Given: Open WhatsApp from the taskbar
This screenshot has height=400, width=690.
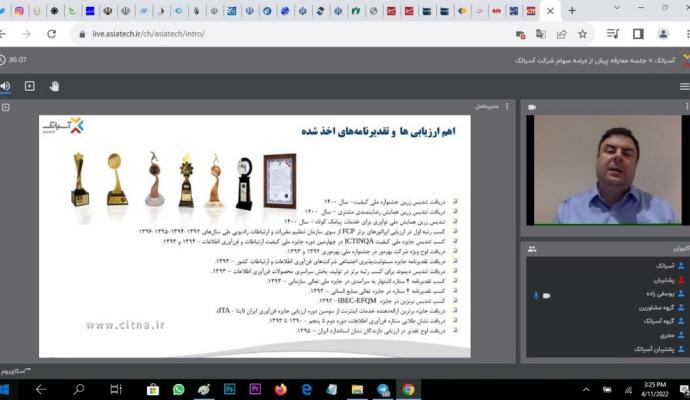Looking at the screenshot, I should 179,389.
